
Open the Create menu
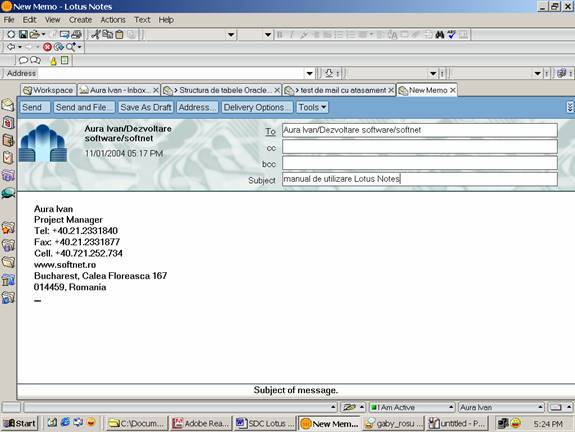click(80, 20)
